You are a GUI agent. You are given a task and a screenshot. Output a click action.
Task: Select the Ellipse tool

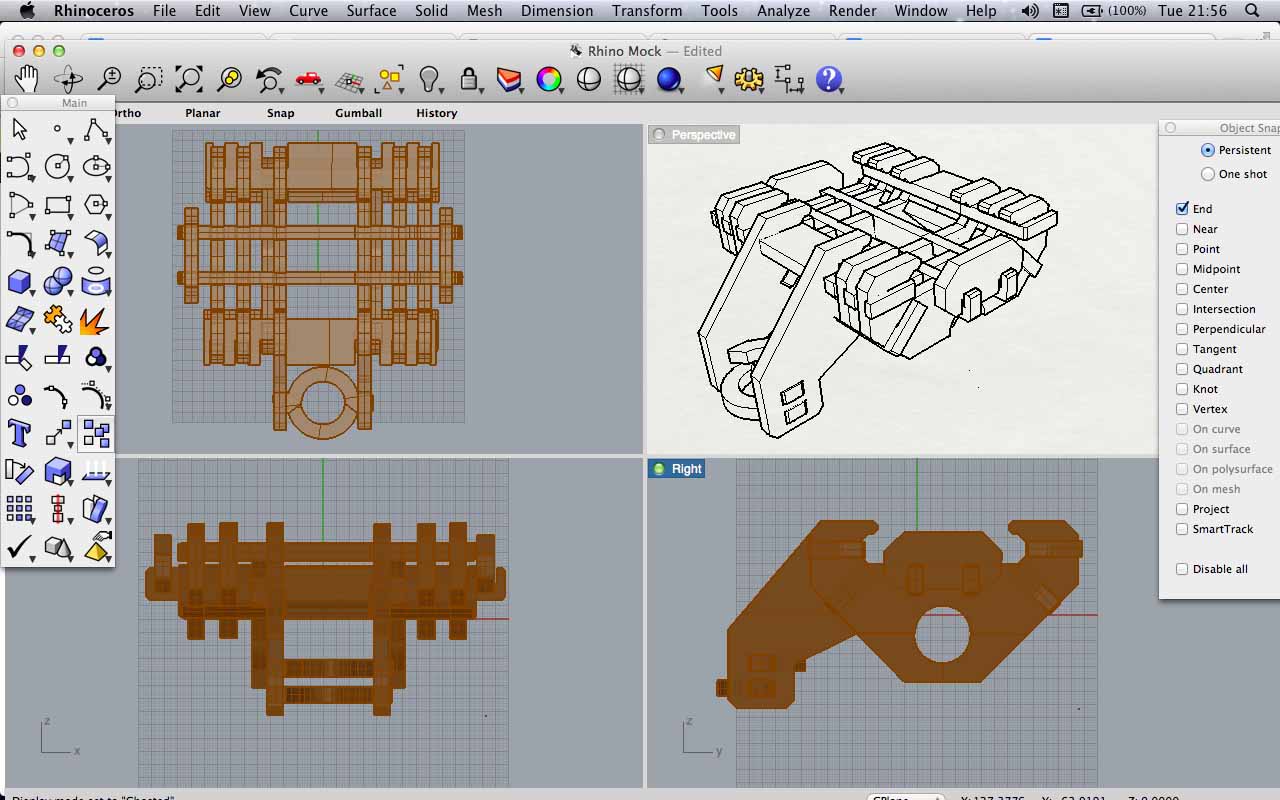click(x=96, y=166)
